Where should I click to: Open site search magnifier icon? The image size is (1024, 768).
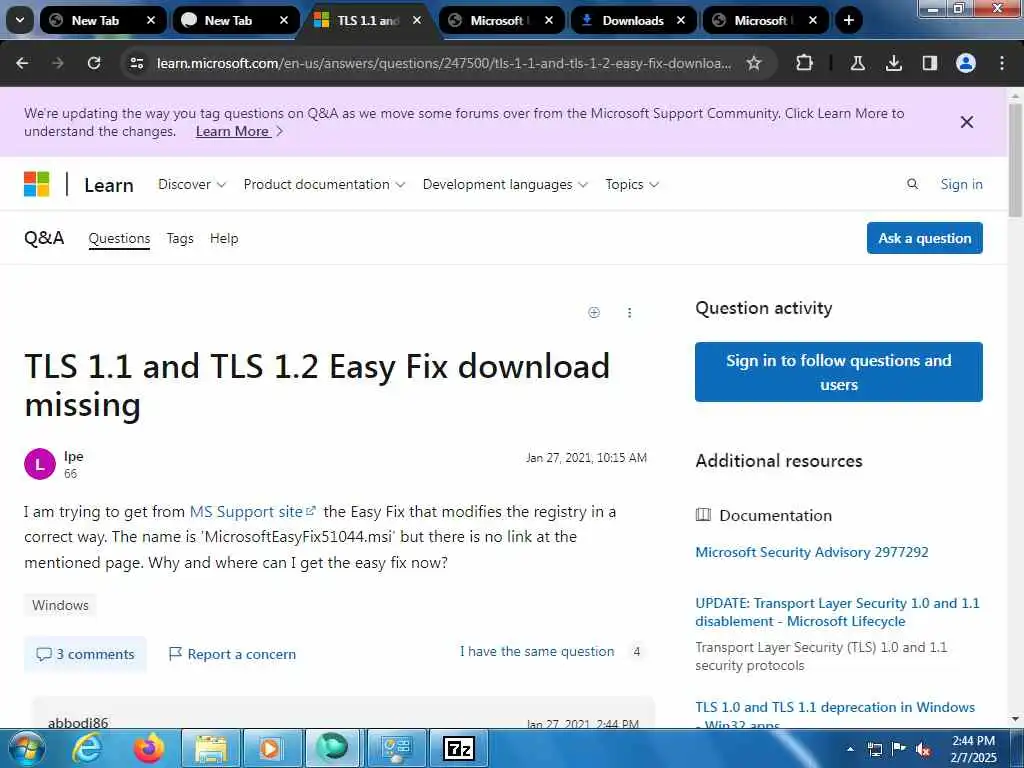912,184
